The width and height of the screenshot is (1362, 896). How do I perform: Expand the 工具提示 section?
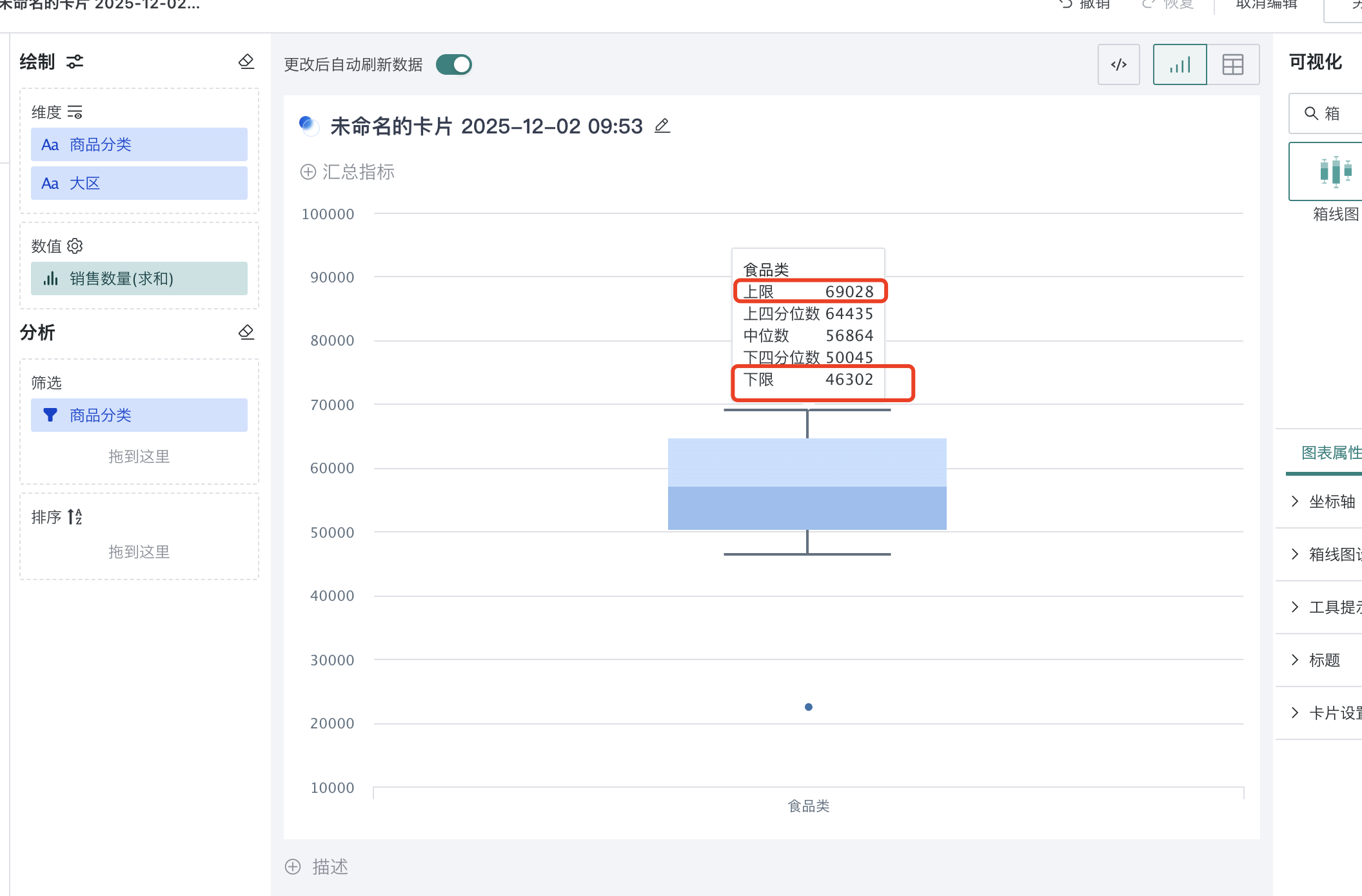click(x=1326, y=607)
